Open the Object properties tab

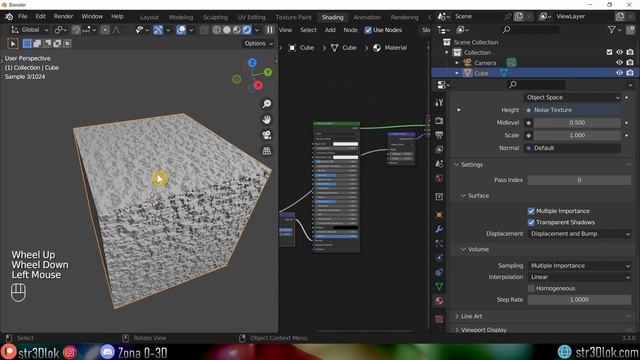[x=439, y=215]
